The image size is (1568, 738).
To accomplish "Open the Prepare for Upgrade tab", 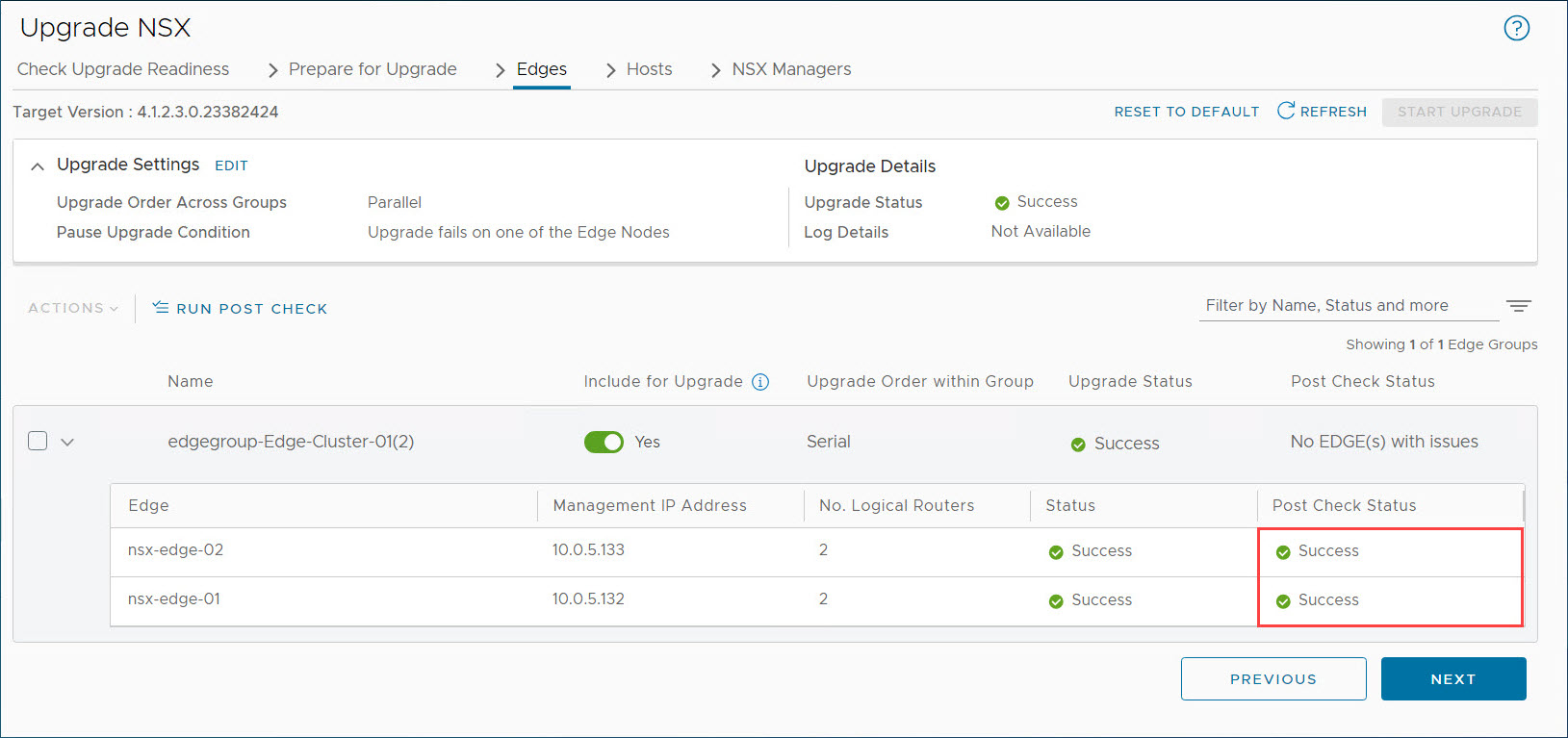I will coord(373,69).
